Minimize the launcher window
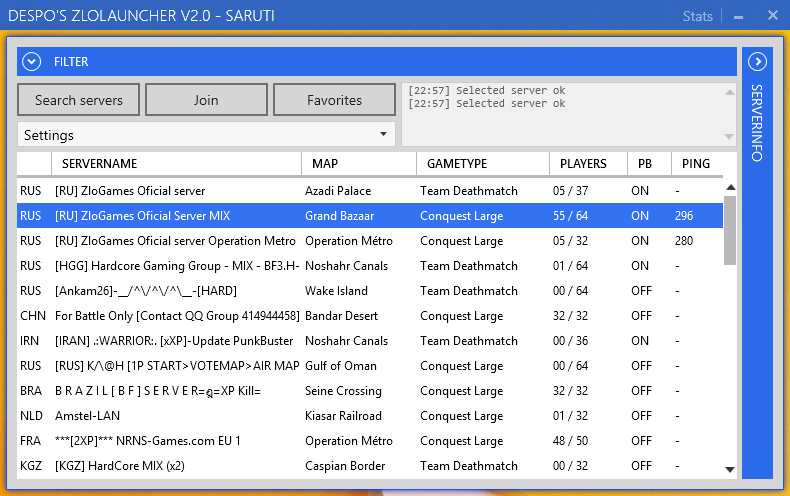The height and width of the screenshot is (496, 790). tap(739, 17)
